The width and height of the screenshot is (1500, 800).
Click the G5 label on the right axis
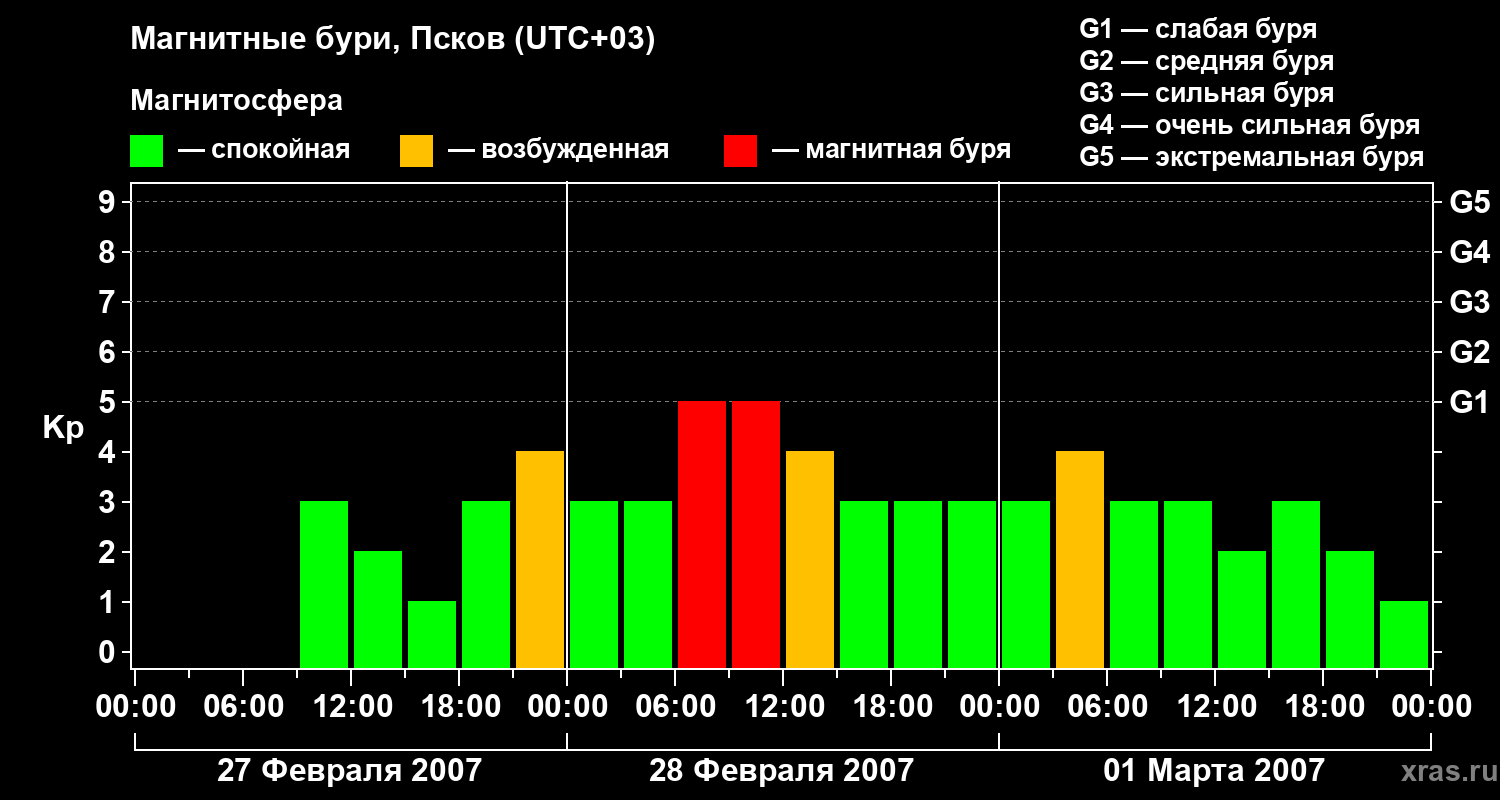(1470, 202)
